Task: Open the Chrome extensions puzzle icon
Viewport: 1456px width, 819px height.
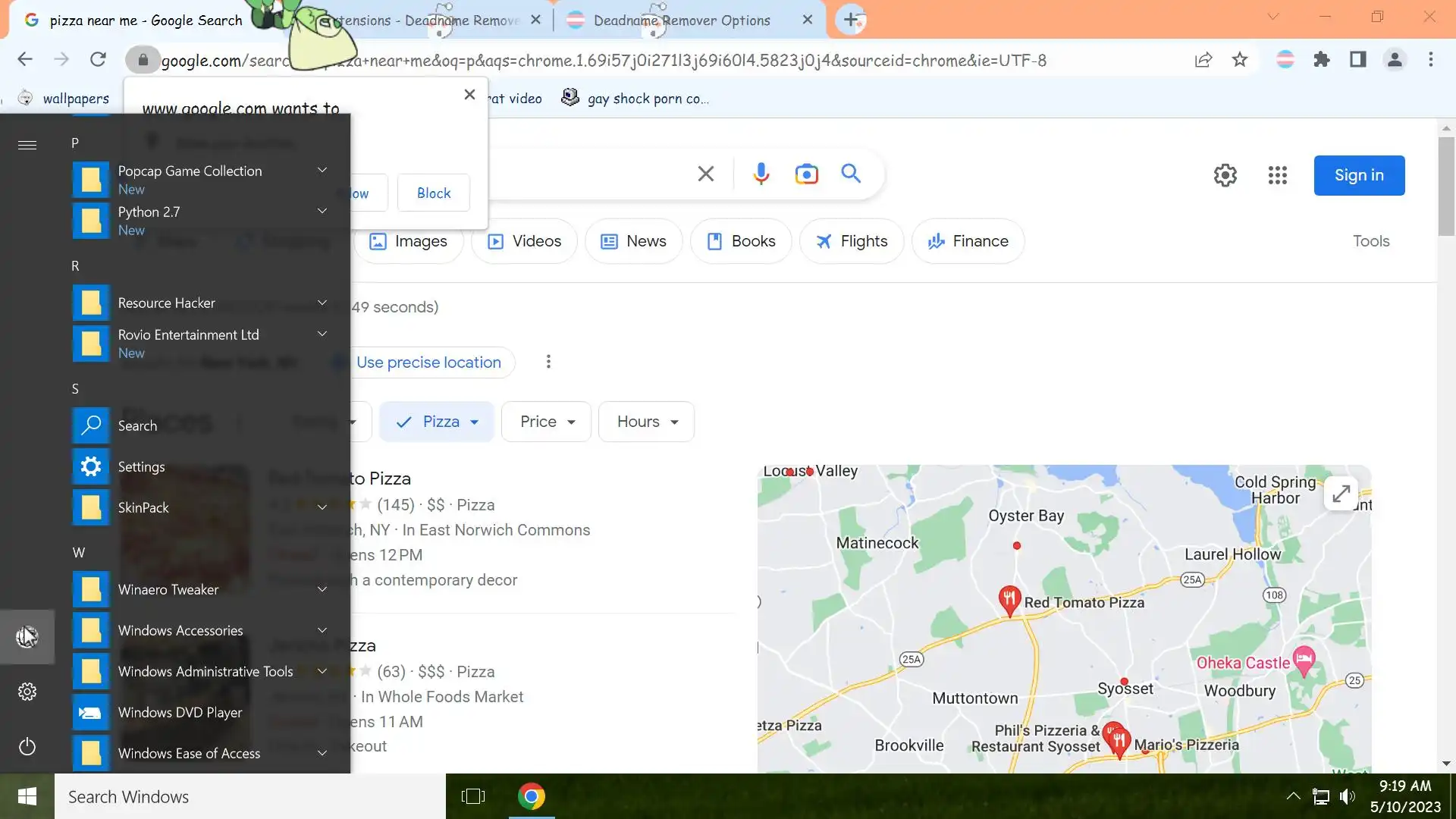Action: (x=1321, y=60)
